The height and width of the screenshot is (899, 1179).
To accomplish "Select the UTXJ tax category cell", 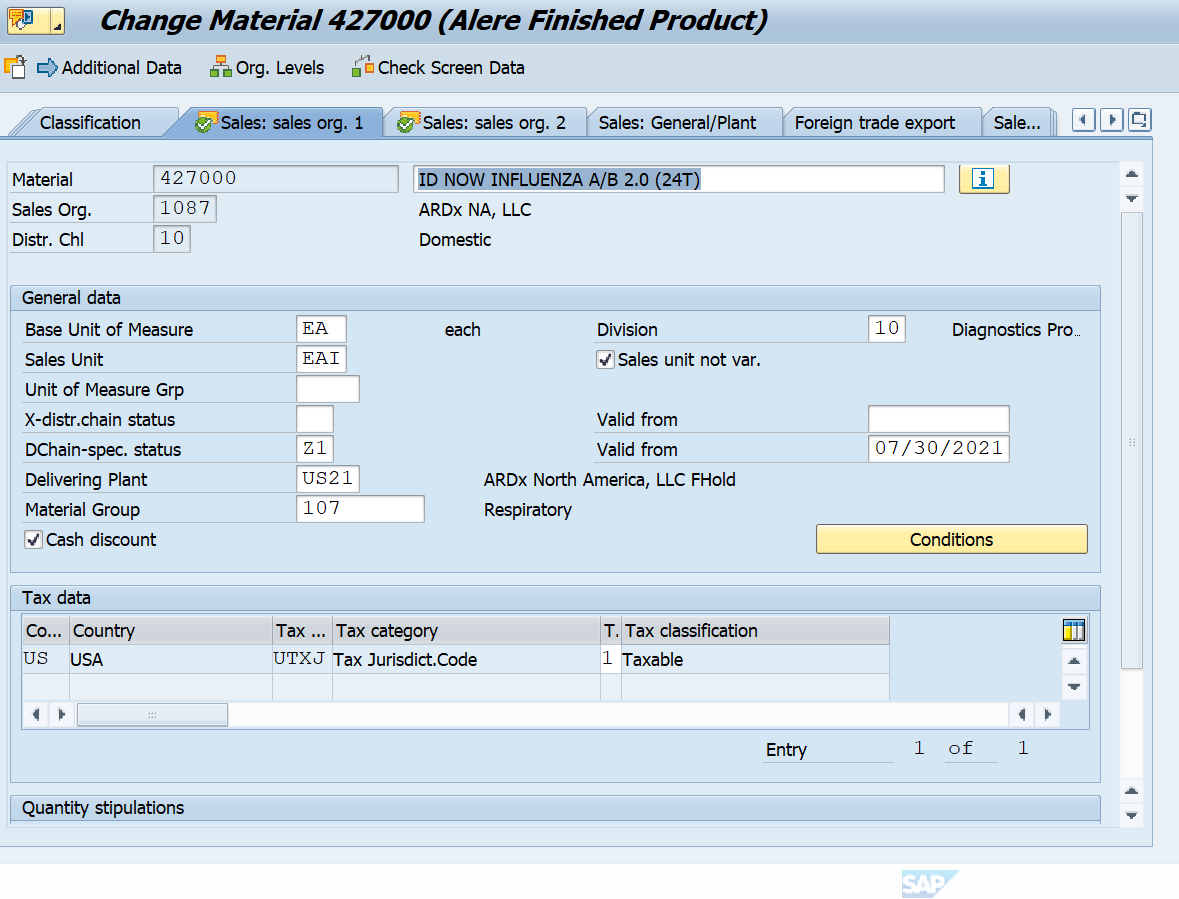I will 302,659.
